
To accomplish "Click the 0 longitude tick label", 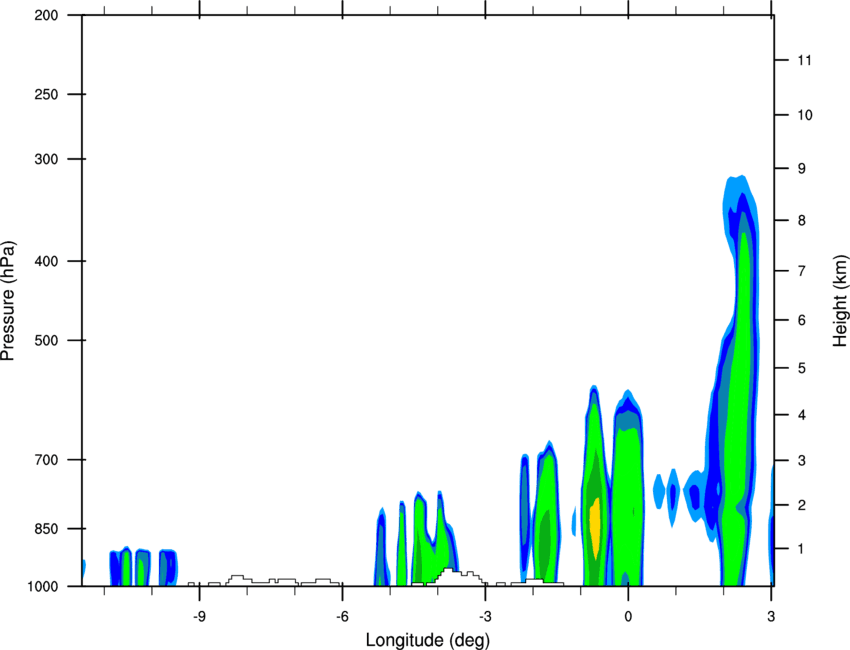I will click(628, 616).
